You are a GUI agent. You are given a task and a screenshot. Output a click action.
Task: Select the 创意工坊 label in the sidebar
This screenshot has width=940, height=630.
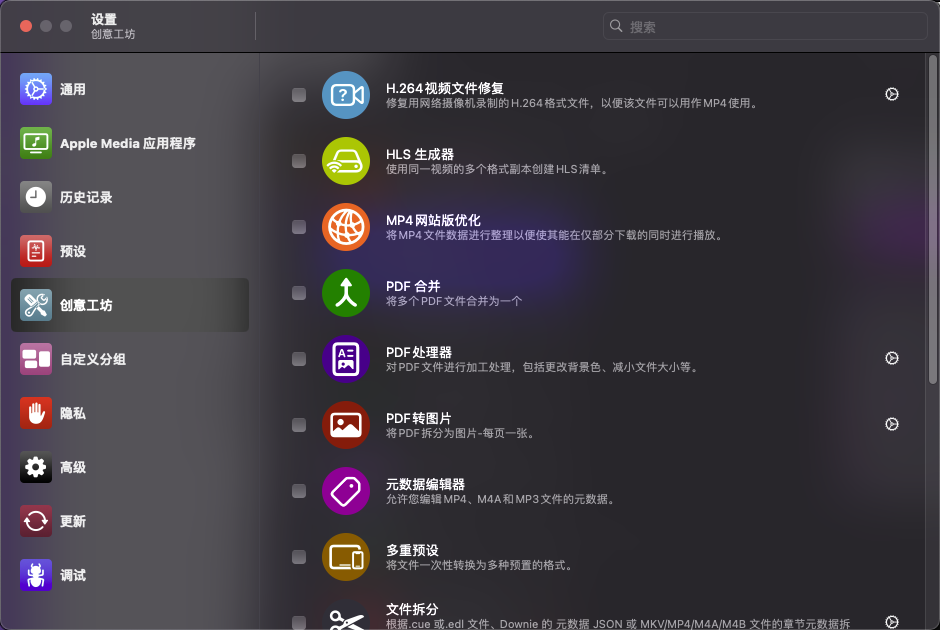[x=86, y=305]
